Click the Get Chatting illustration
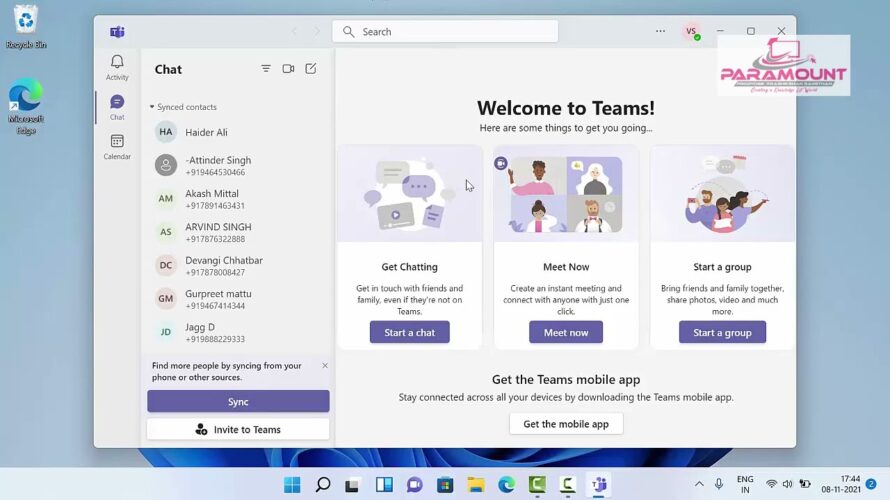The height and width of the screenshot is (500, 890). (410, 195)
